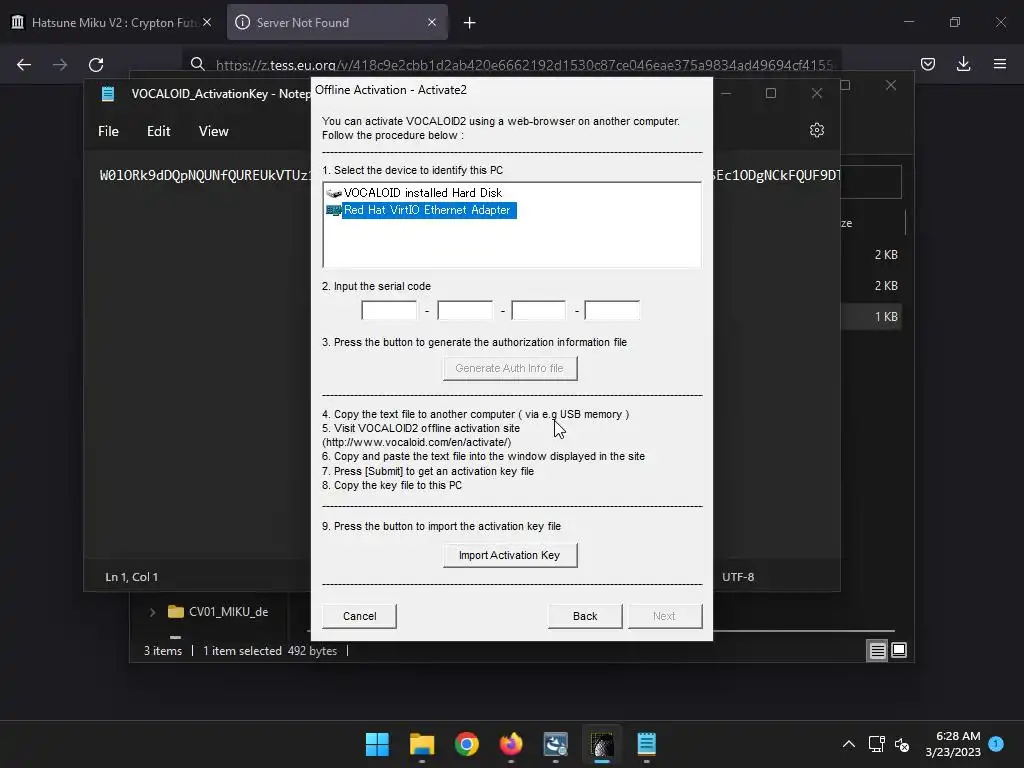1024x768 pixels.
Task: Click the browser address bar URL
Action: pyautogui.click(x=524, y=65)
